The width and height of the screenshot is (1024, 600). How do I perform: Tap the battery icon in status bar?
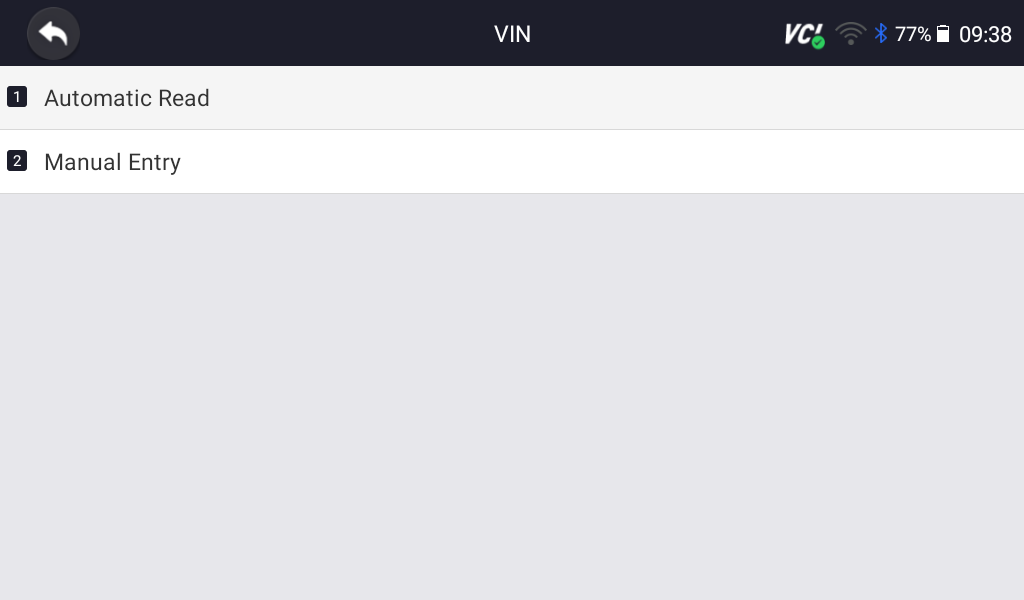click(943, 33)
